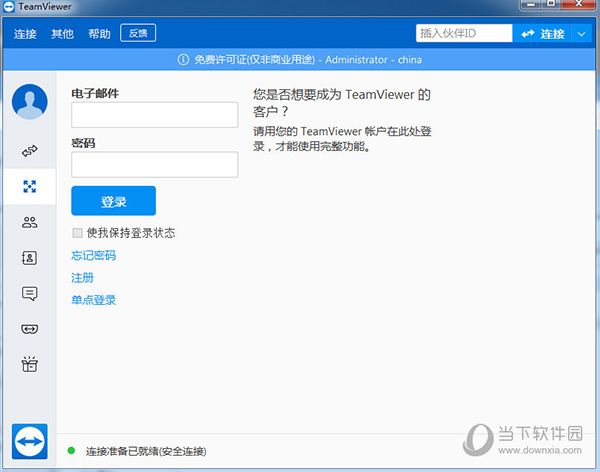Click the TeamViewer logo at sidebar bottom

point(29,441)
